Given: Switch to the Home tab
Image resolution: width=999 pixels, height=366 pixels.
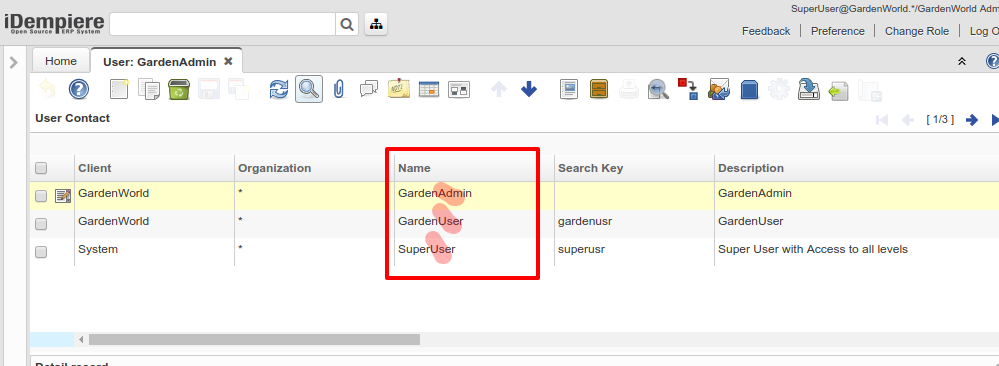Looking at the screenshot, I should (61, 61).
